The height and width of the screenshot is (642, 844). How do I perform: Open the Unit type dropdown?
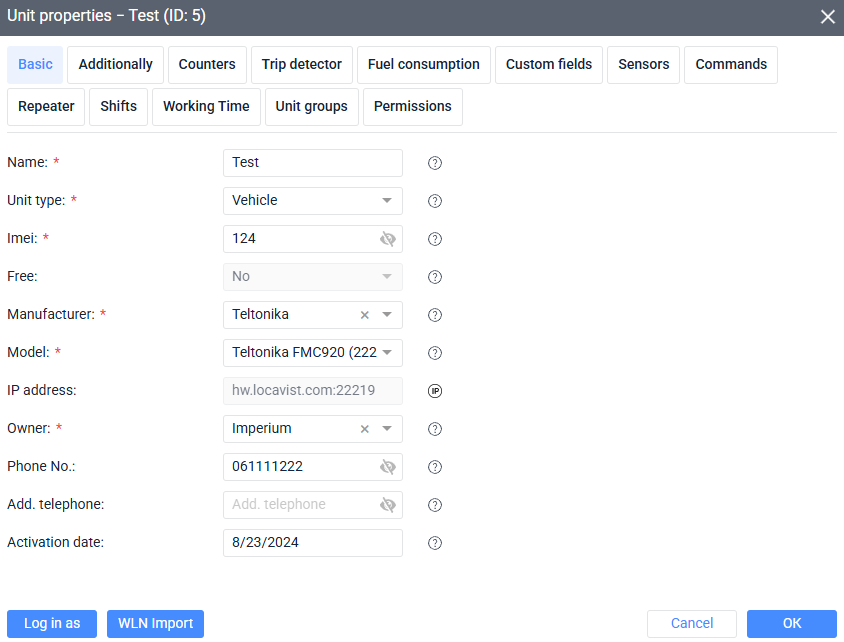click(387, 201)
